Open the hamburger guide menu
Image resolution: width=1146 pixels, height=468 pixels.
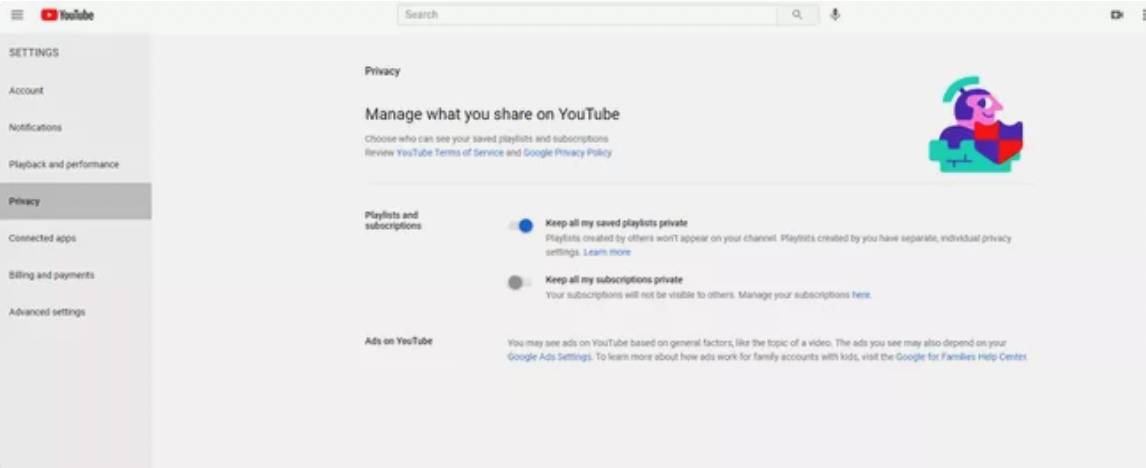17,15
